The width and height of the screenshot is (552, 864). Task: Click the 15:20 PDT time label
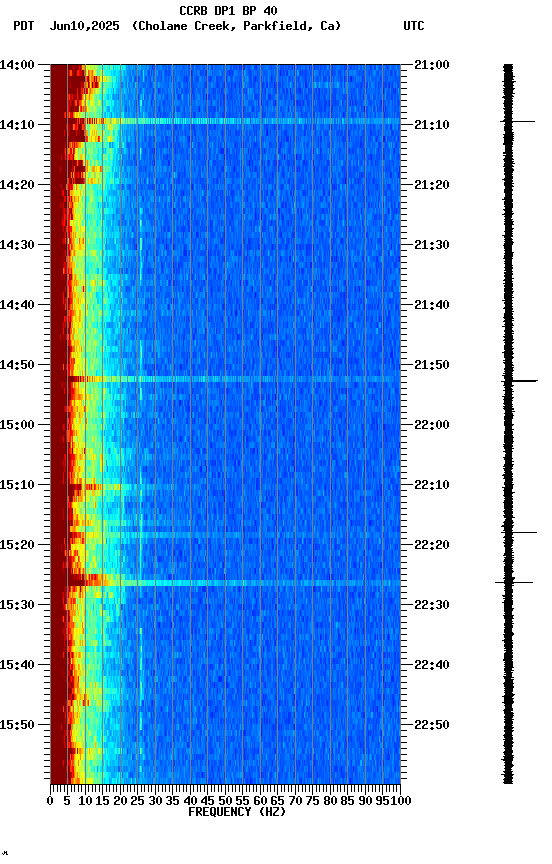pyautogui.click(x=17, y=546)
